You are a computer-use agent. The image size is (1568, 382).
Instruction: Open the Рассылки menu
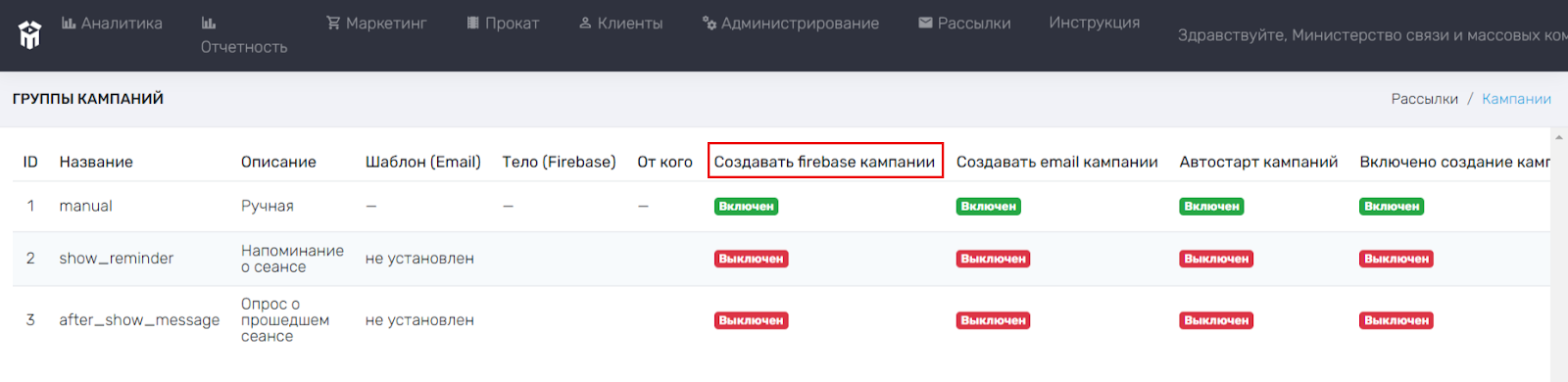[x=964, y=23]
